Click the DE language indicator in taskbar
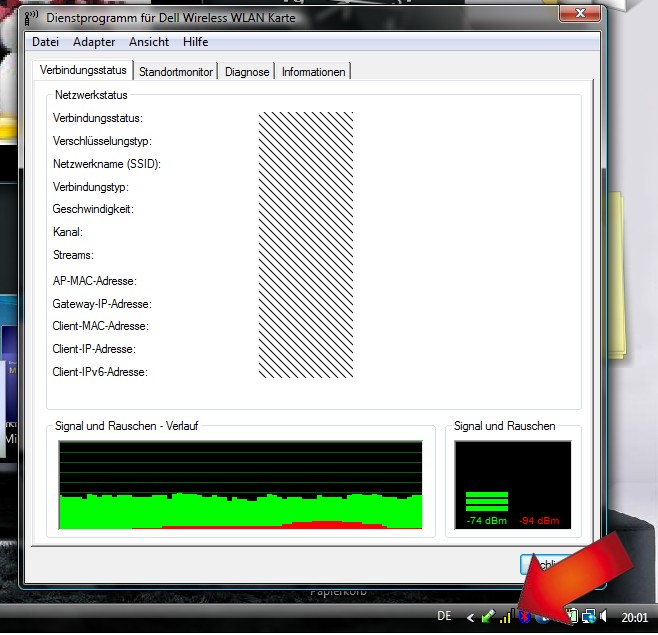This screenshot has height=635, width=658. (444, 616)
